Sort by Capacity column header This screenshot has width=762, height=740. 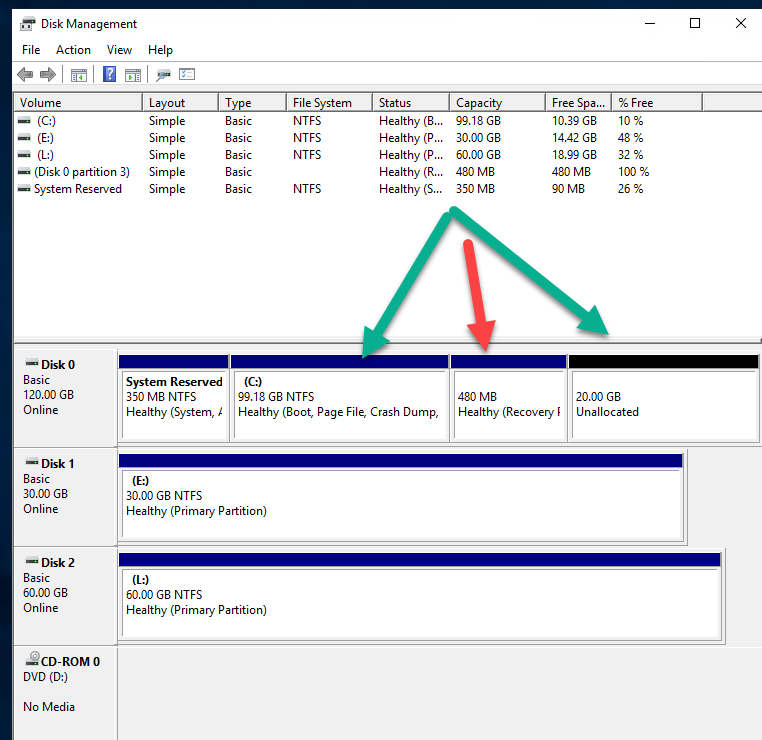click(x=495, y=103)
